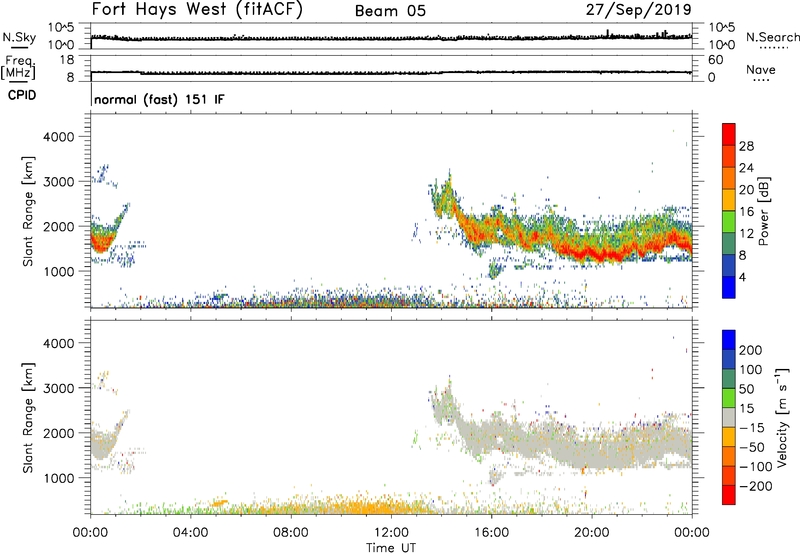The height and width of the screenshot is (554, 800).
Task: Click the "Nave" legend label
Action: coord(760,69)
